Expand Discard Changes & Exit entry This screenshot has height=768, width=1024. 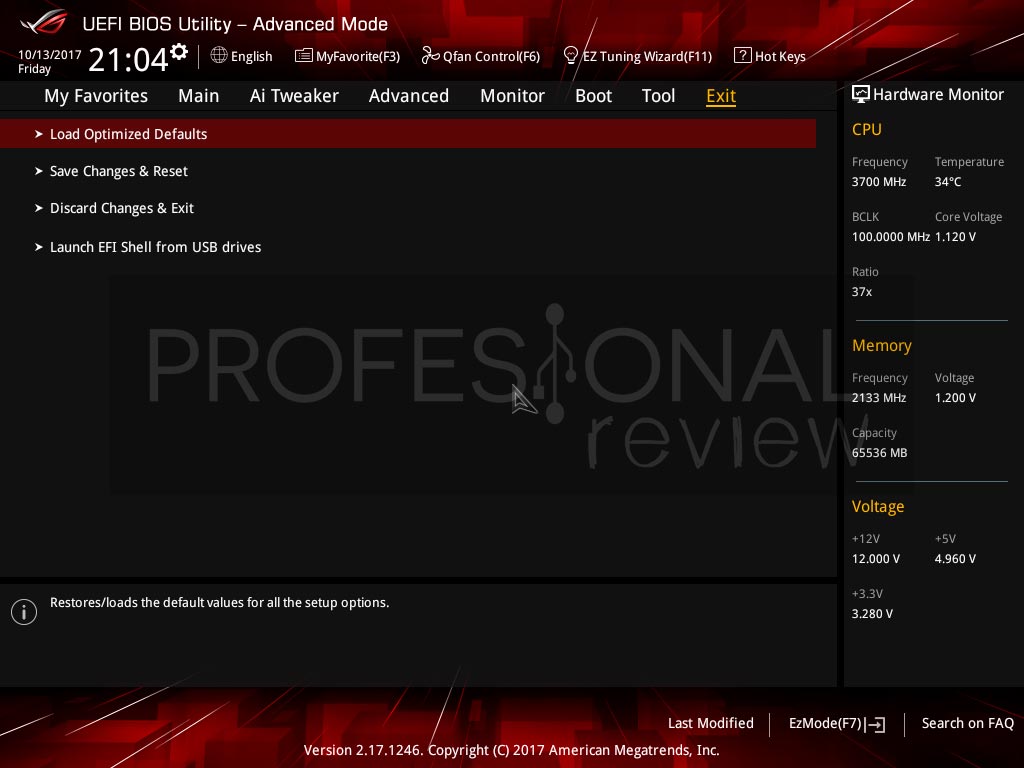pyautogui.click(x=114, y=208)
